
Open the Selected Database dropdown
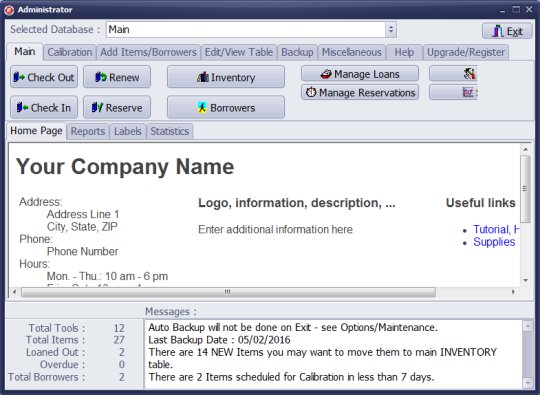coord(391,30)
